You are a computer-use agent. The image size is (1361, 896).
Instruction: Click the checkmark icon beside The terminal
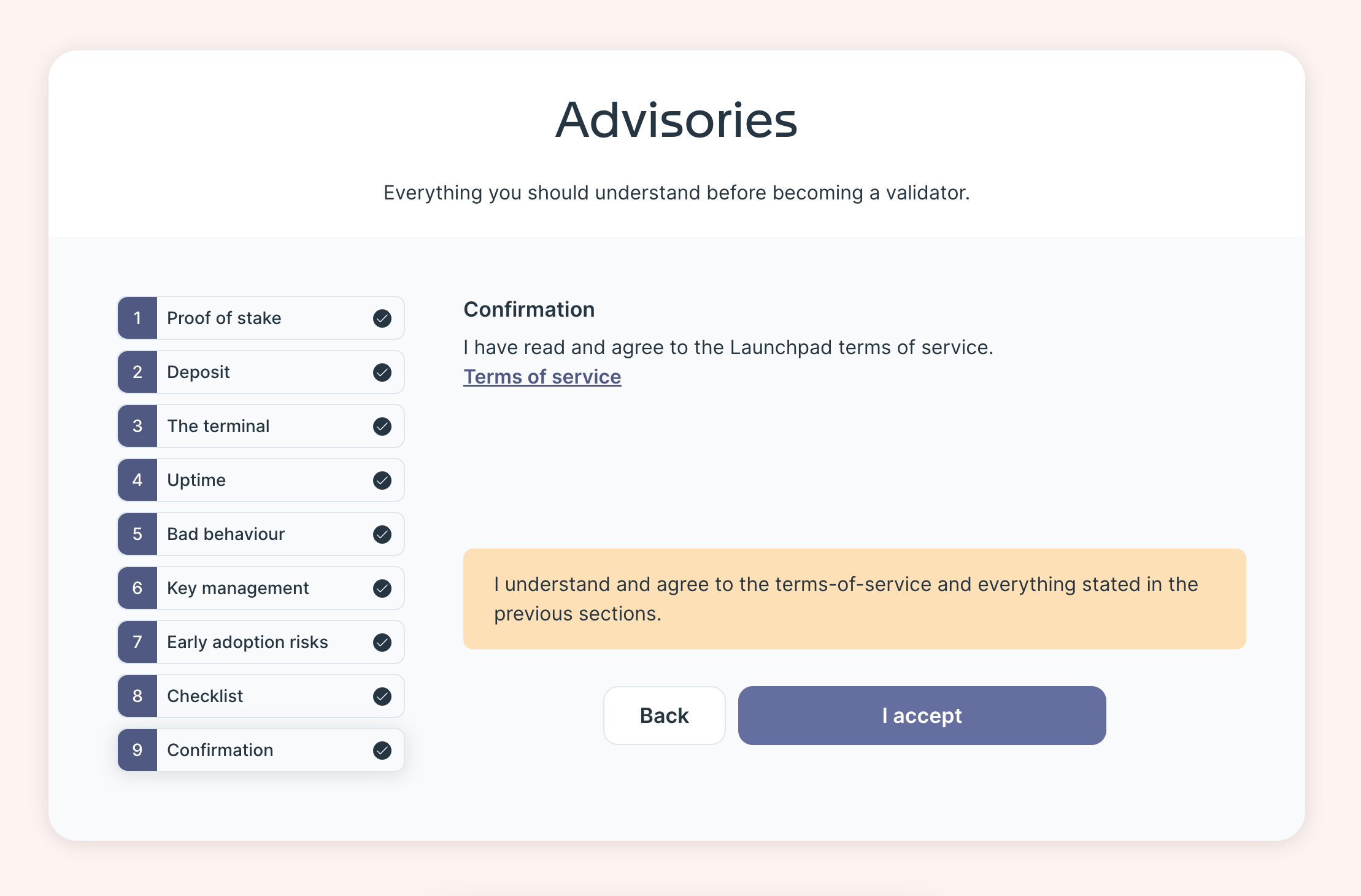[382, 427]
